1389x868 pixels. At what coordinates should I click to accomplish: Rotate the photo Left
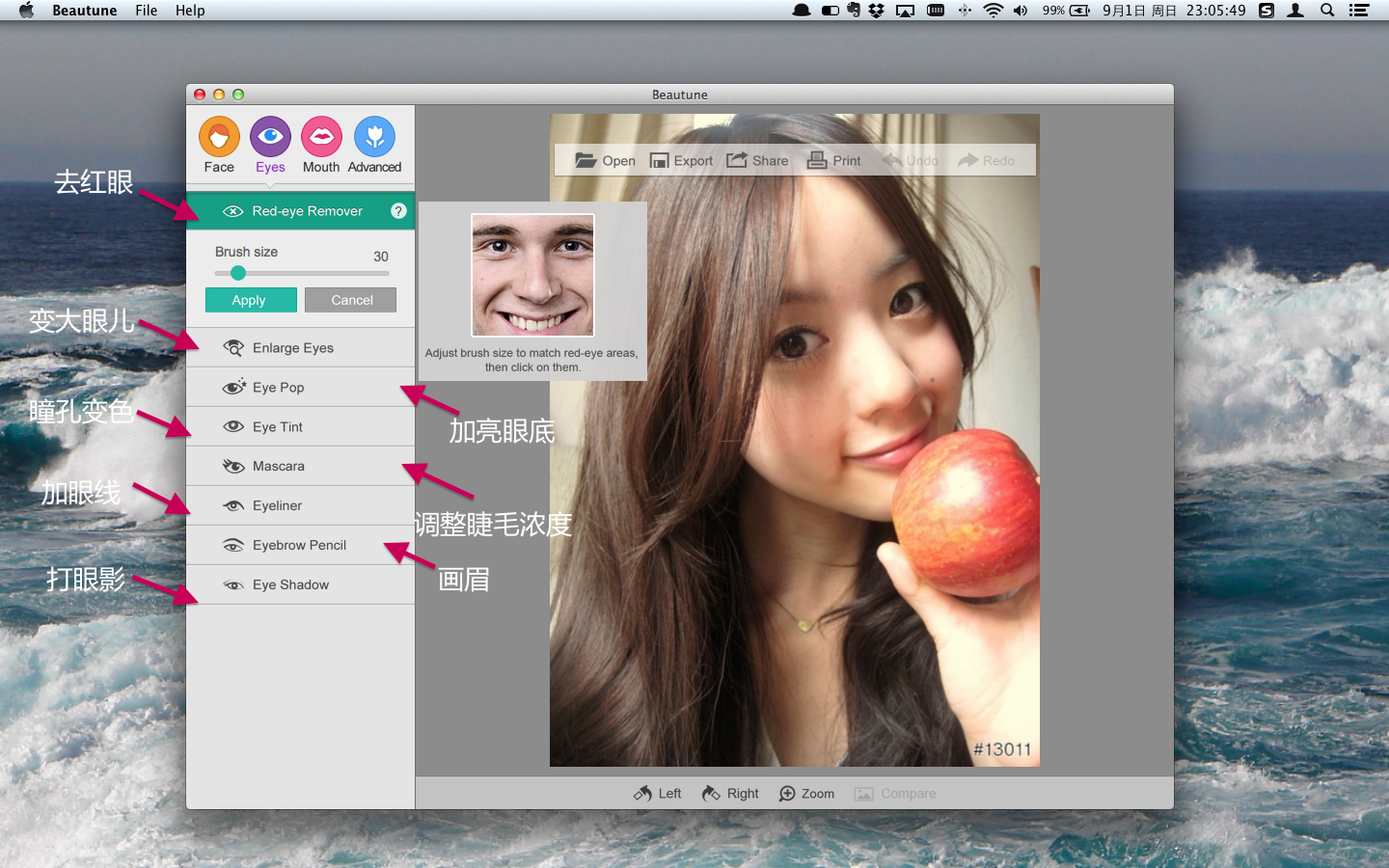coord(657,794)
